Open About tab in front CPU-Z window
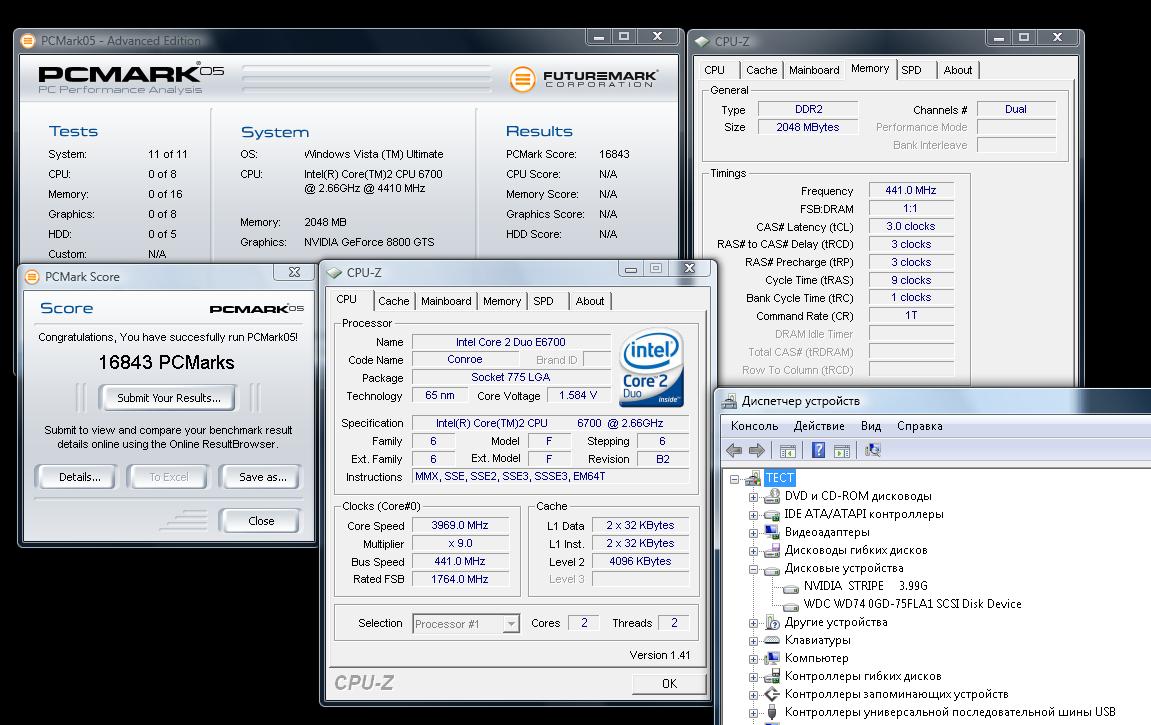 click(589, 301)
